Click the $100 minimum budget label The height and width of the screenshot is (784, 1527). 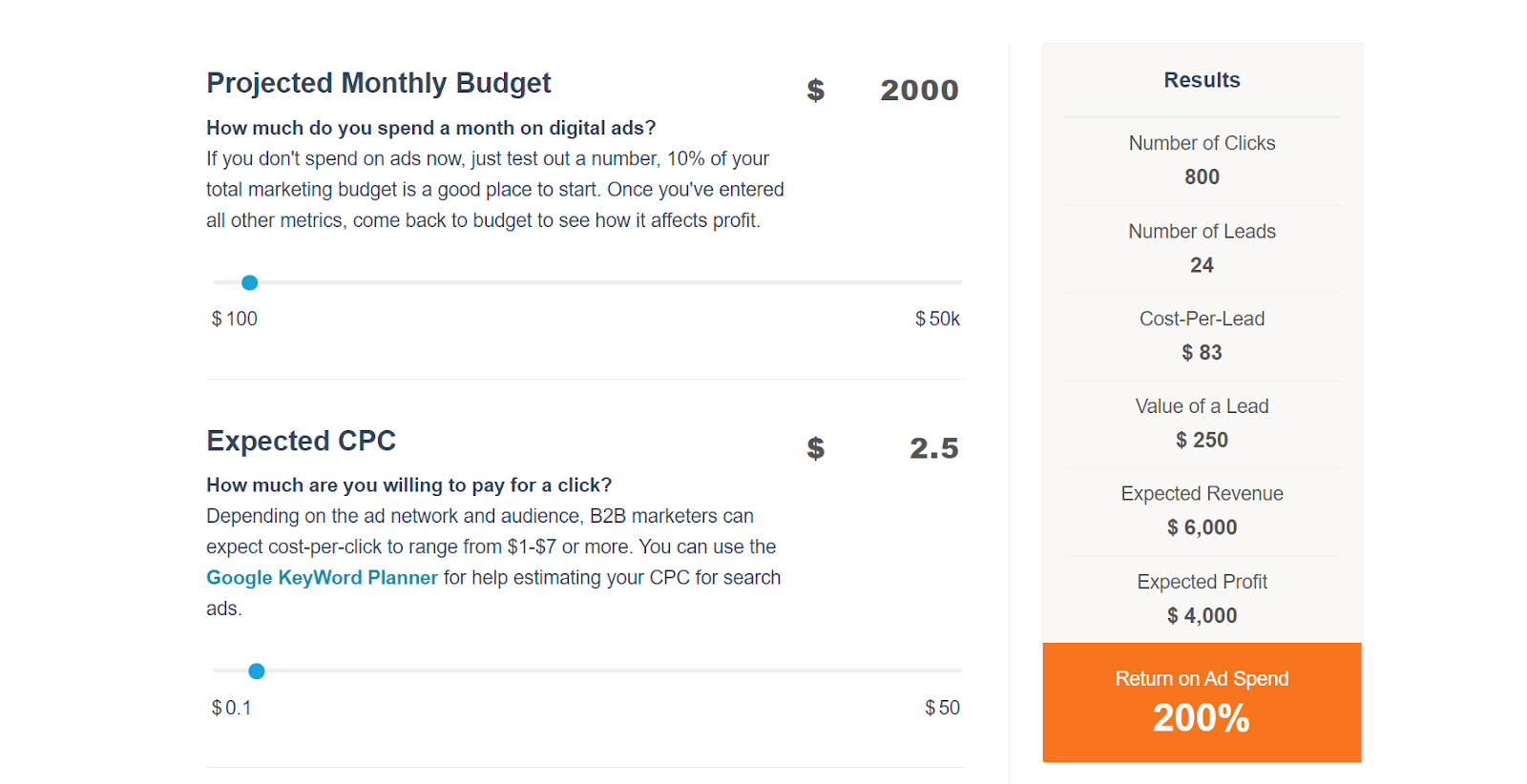[x=235, y=319]
